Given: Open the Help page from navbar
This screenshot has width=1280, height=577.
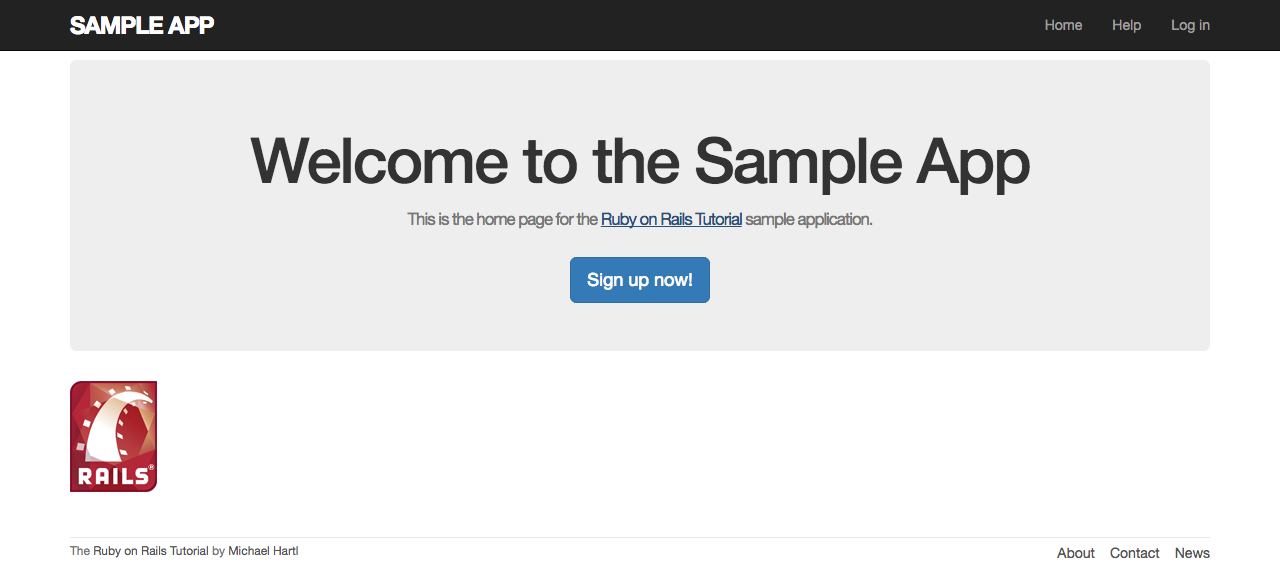Looking at the screenshot, I should [x=1126, y=25].
